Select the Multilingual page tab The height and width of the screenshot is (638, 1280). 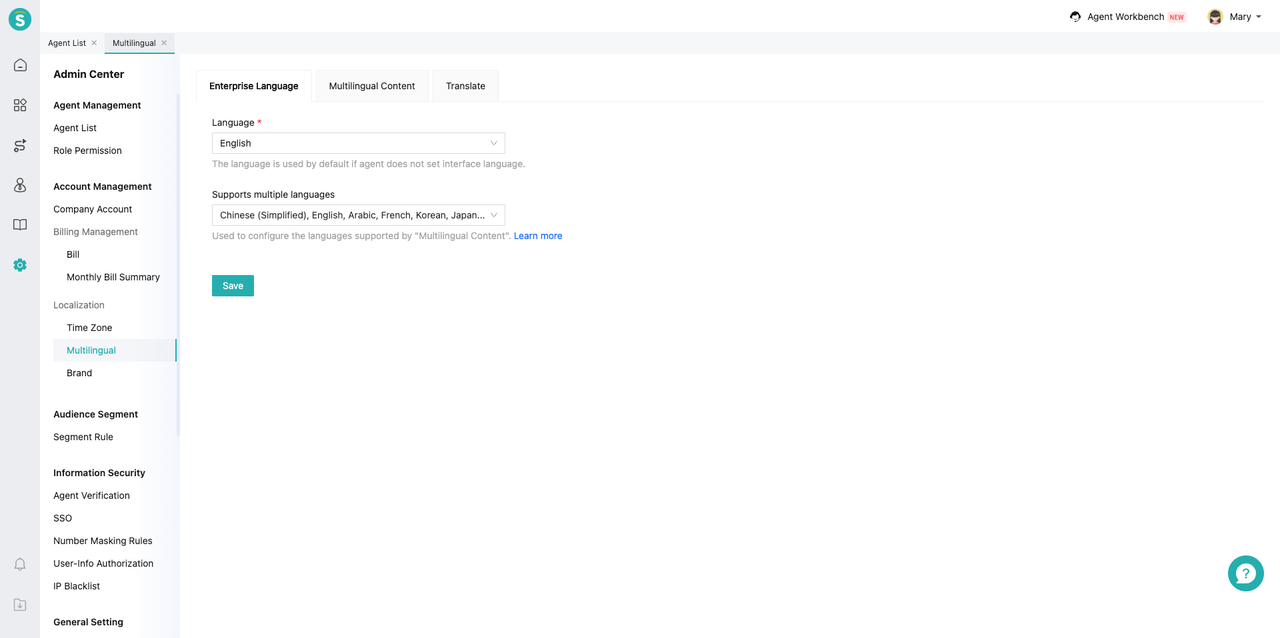tap(134, 43)
